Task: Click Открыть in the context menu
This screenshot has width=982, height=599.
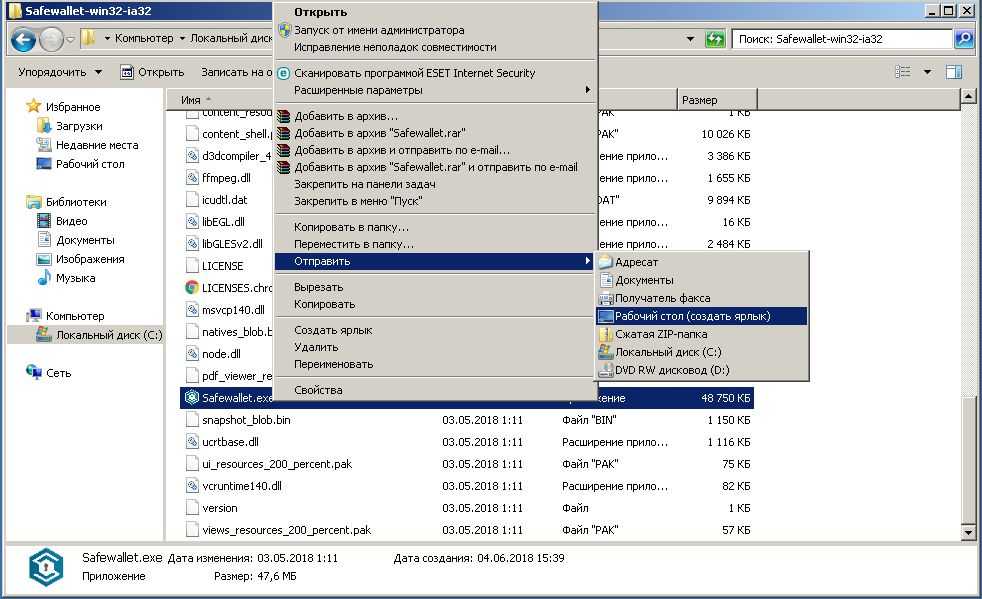Action: point(435,12)
